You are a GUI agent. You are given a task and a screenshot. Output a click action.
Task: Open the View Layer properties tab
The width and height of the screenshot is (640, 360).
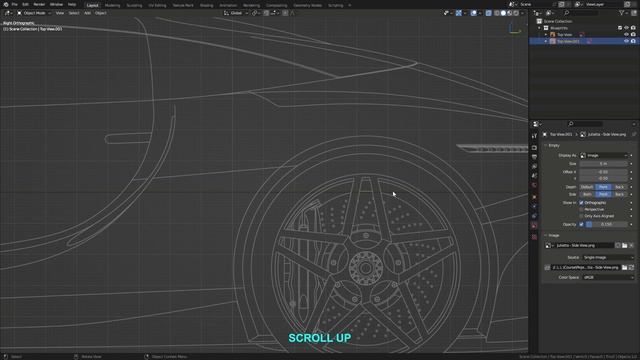(534, 166)
